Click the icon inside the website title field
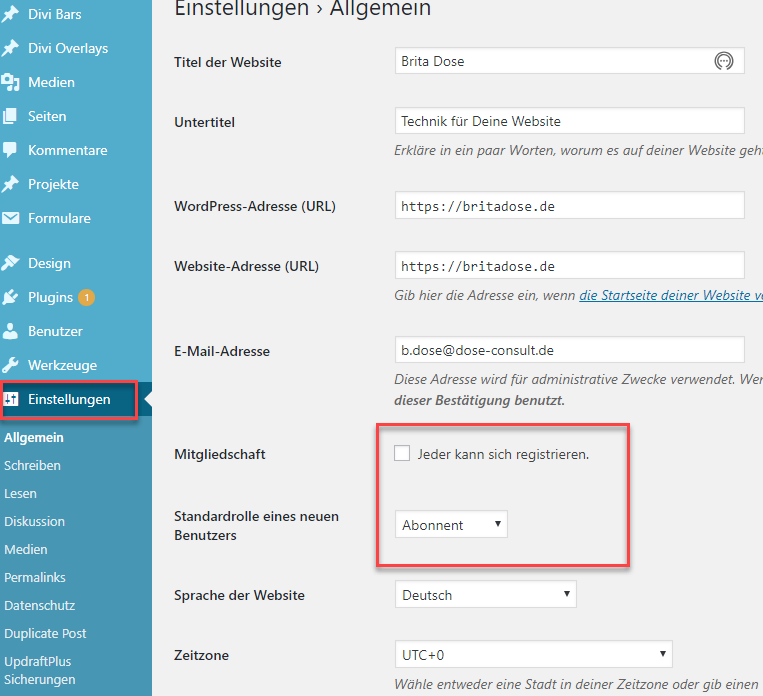Screen dimensions: 763x696 coord(723,61)
